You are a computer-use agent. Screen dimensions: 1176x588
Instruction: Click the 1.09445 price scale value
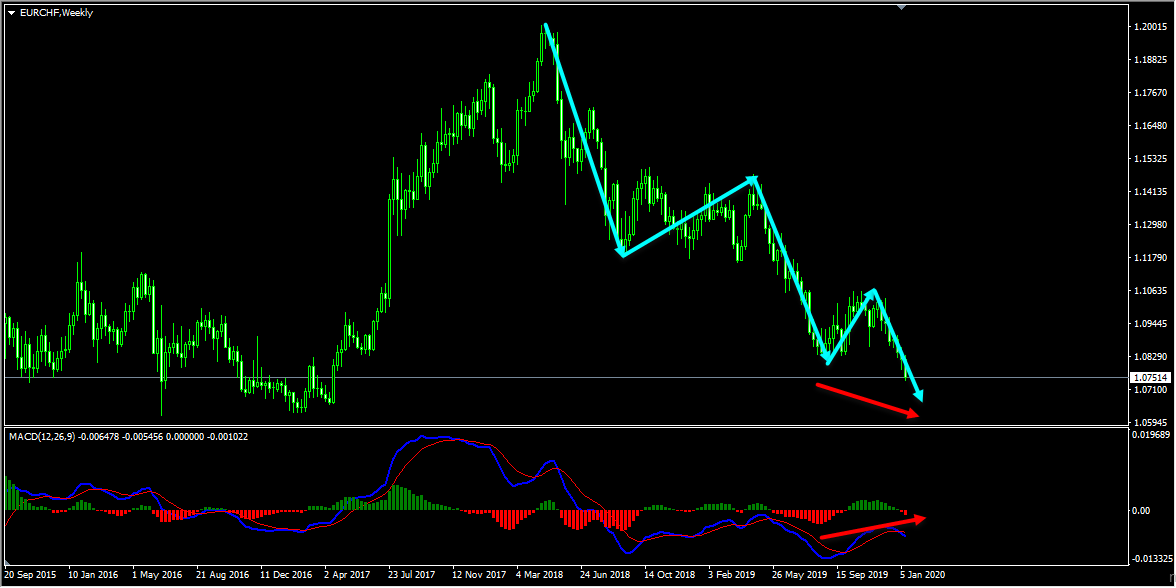coord(1151,323)
